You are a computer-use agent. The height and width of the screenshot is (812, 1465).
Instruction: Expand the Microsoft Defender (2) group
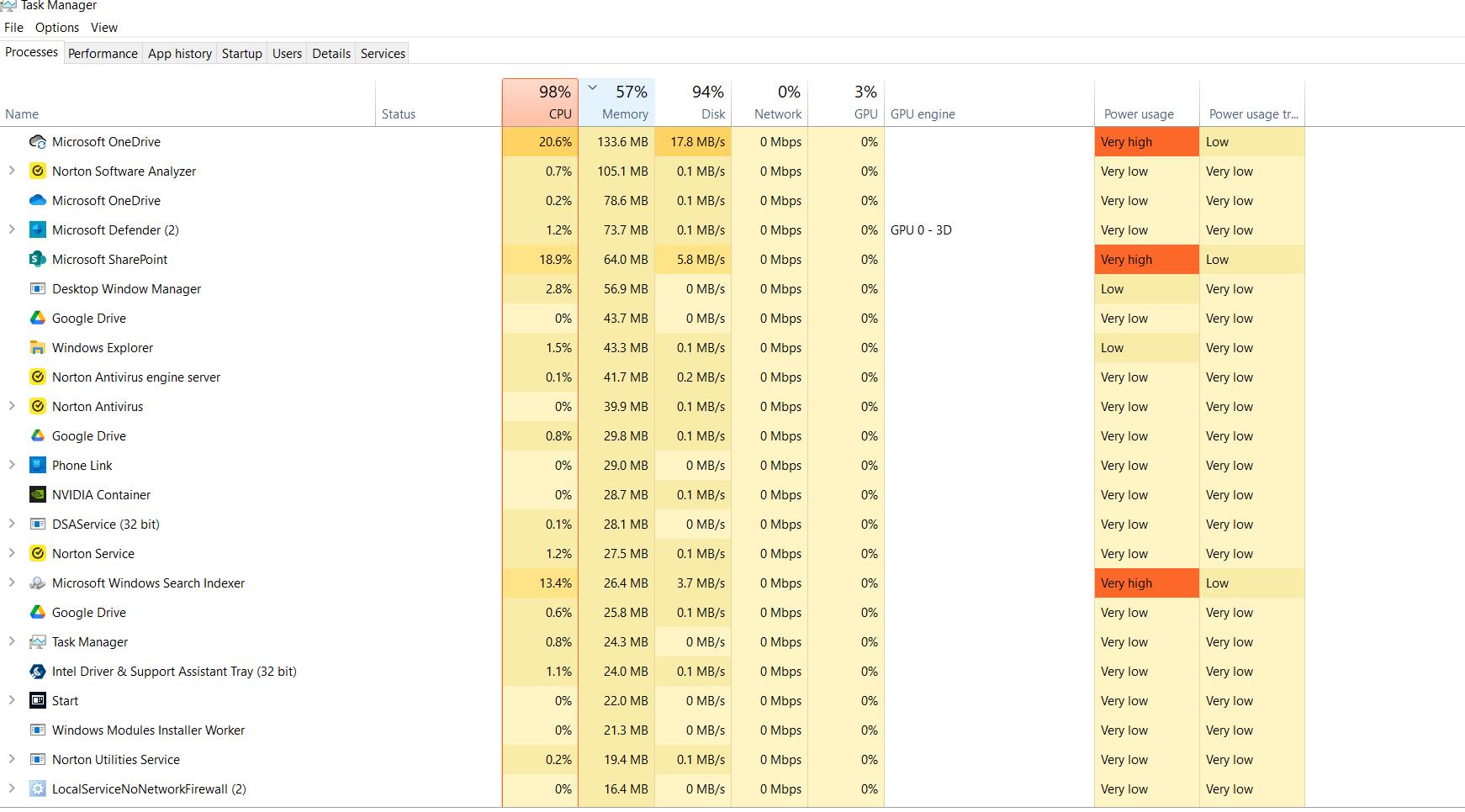click(x=12, y=229)
